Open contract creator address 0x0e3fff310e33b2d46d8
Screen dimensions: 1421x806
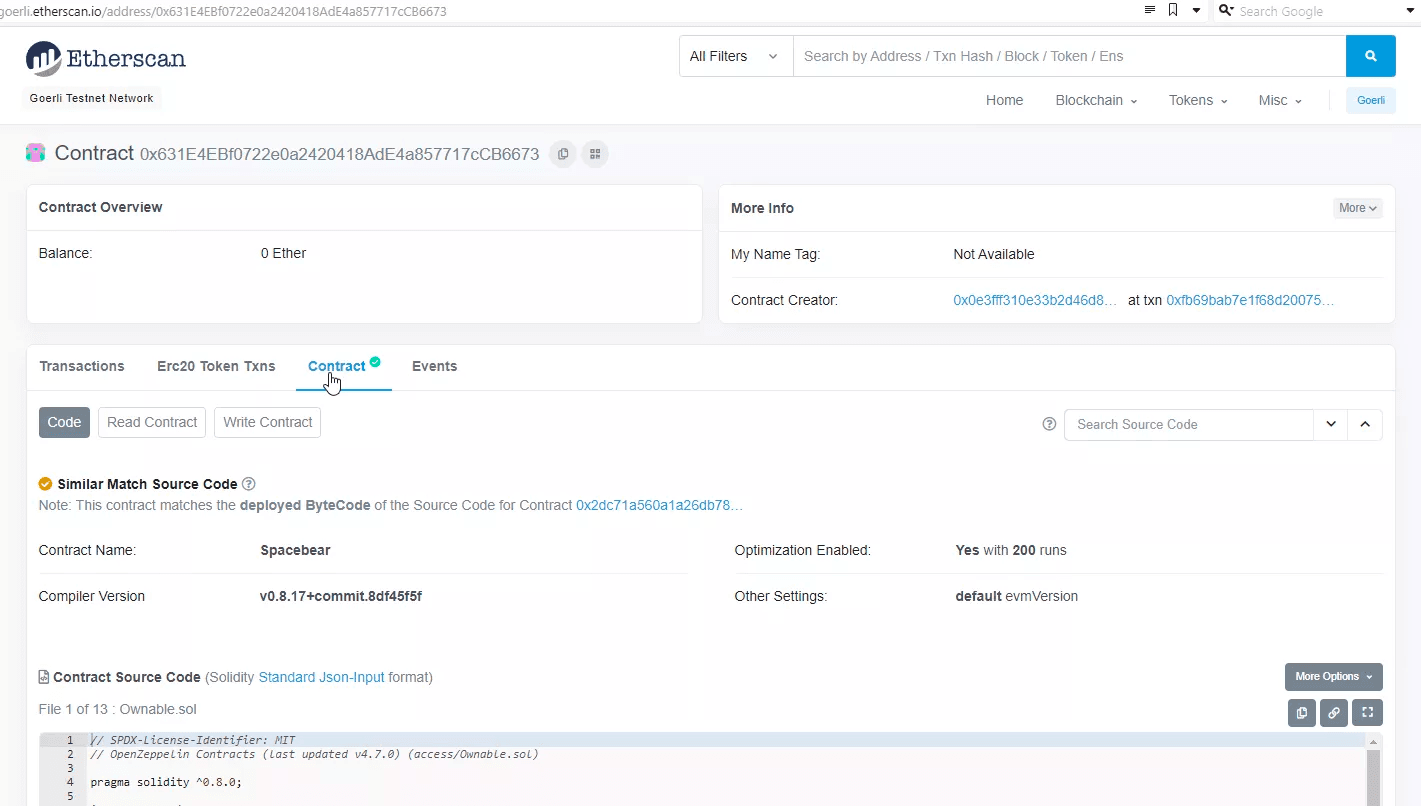[1035, 300]
